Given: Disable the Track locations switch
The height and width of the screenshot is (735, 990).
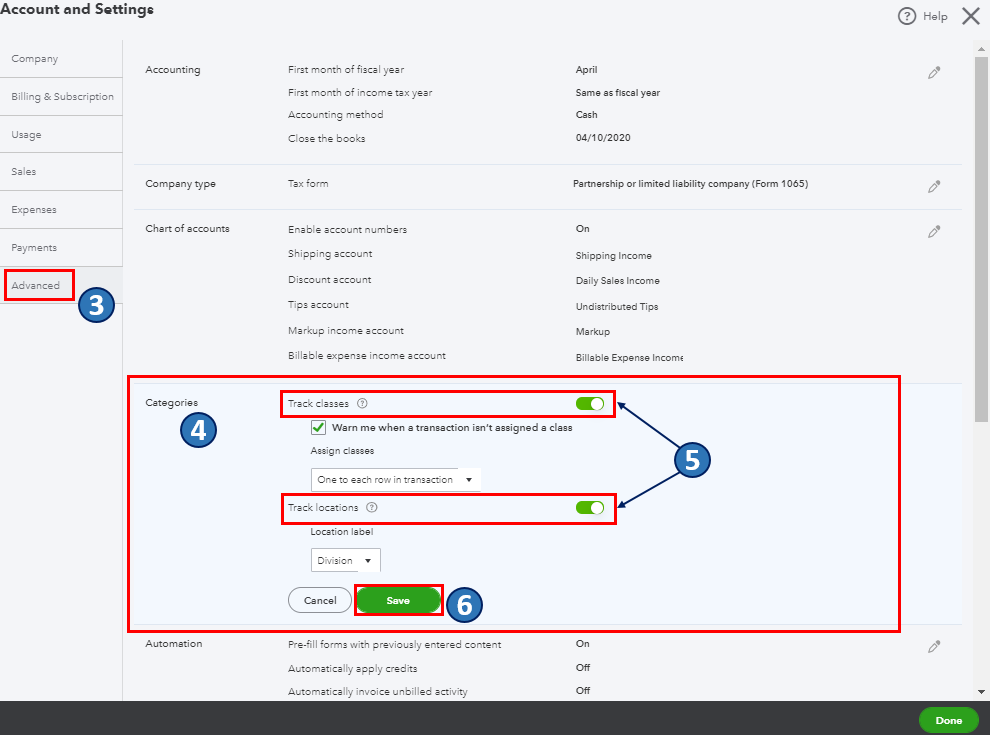Looking at the screenshot, I should click(x=590, y=508).
